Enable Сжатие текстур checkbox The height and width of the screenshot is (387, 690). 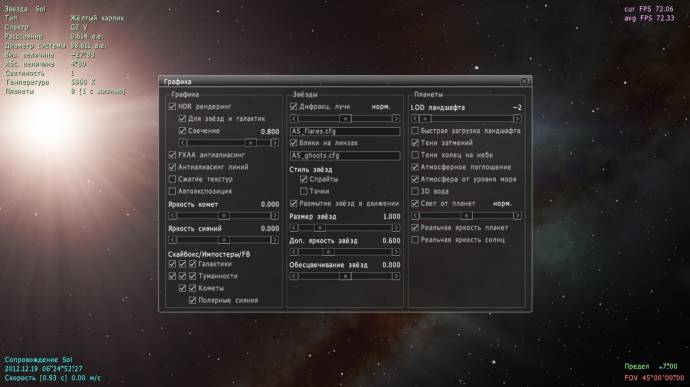[x=172, y=179]
